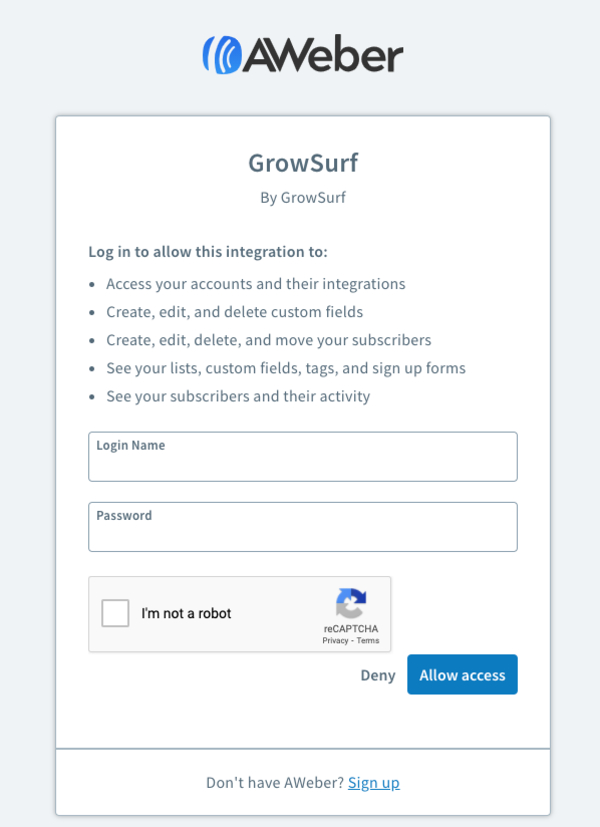Open the reCAPTCHA Privacy link
This screenshot has height=827, width=600.
335,640
